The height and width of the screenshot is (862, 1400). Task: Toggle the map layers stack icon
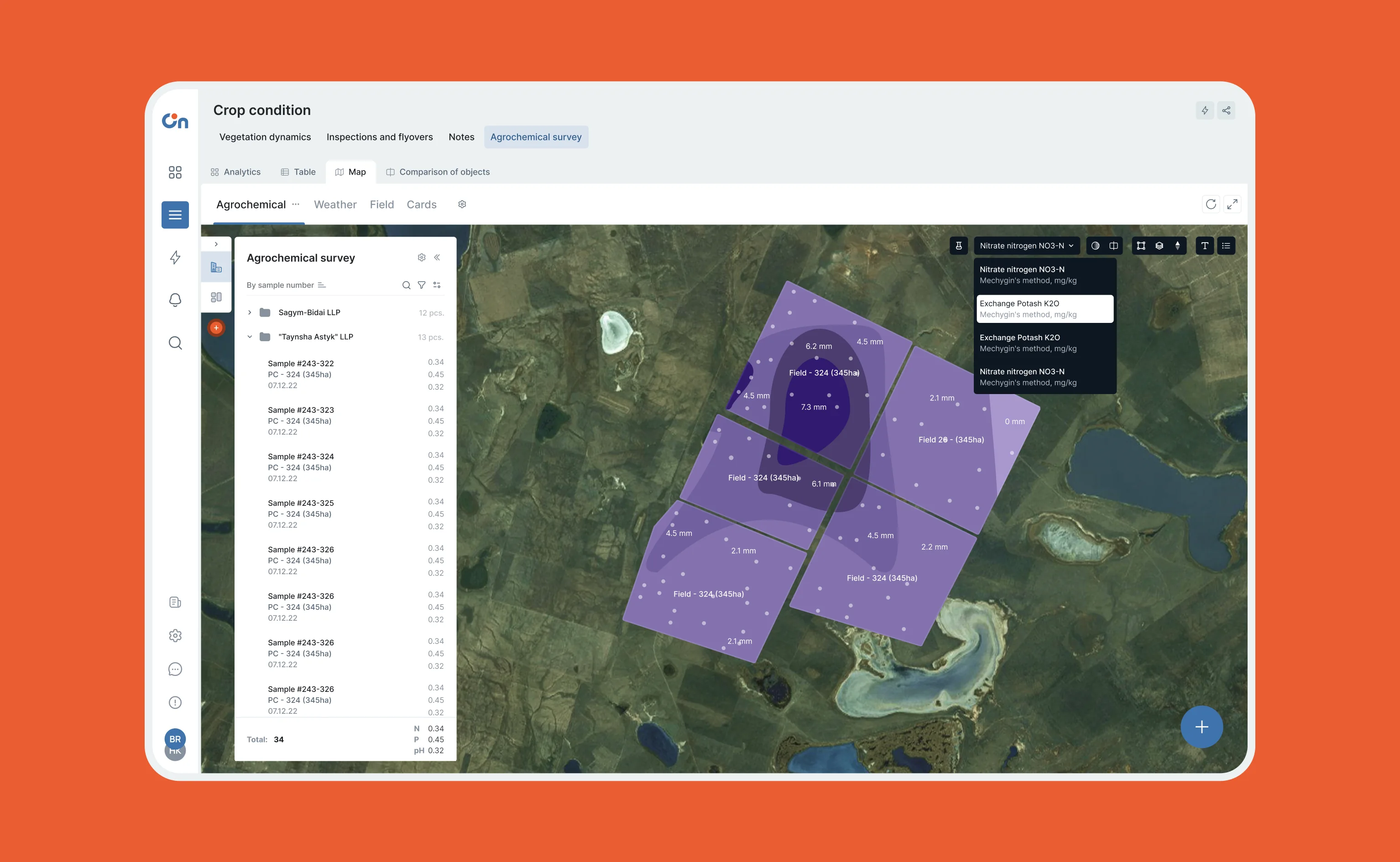tap(1159, 246)
